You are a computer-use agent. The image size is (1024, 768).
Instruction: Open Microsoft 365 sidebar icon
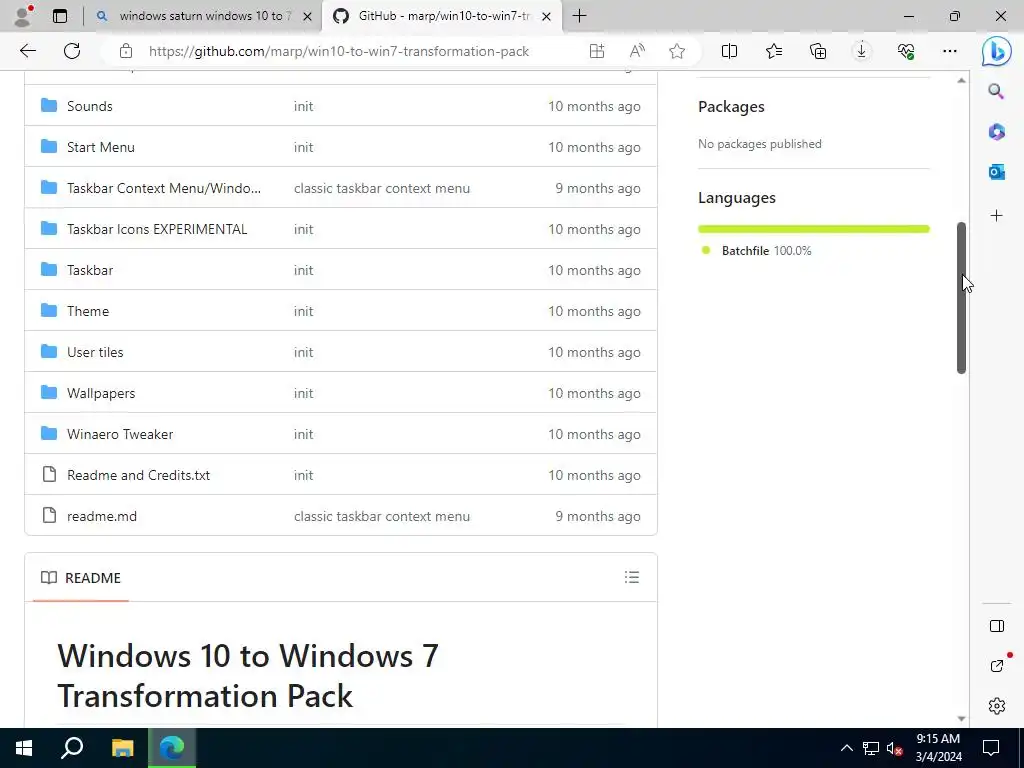click(x=996, y=131)
